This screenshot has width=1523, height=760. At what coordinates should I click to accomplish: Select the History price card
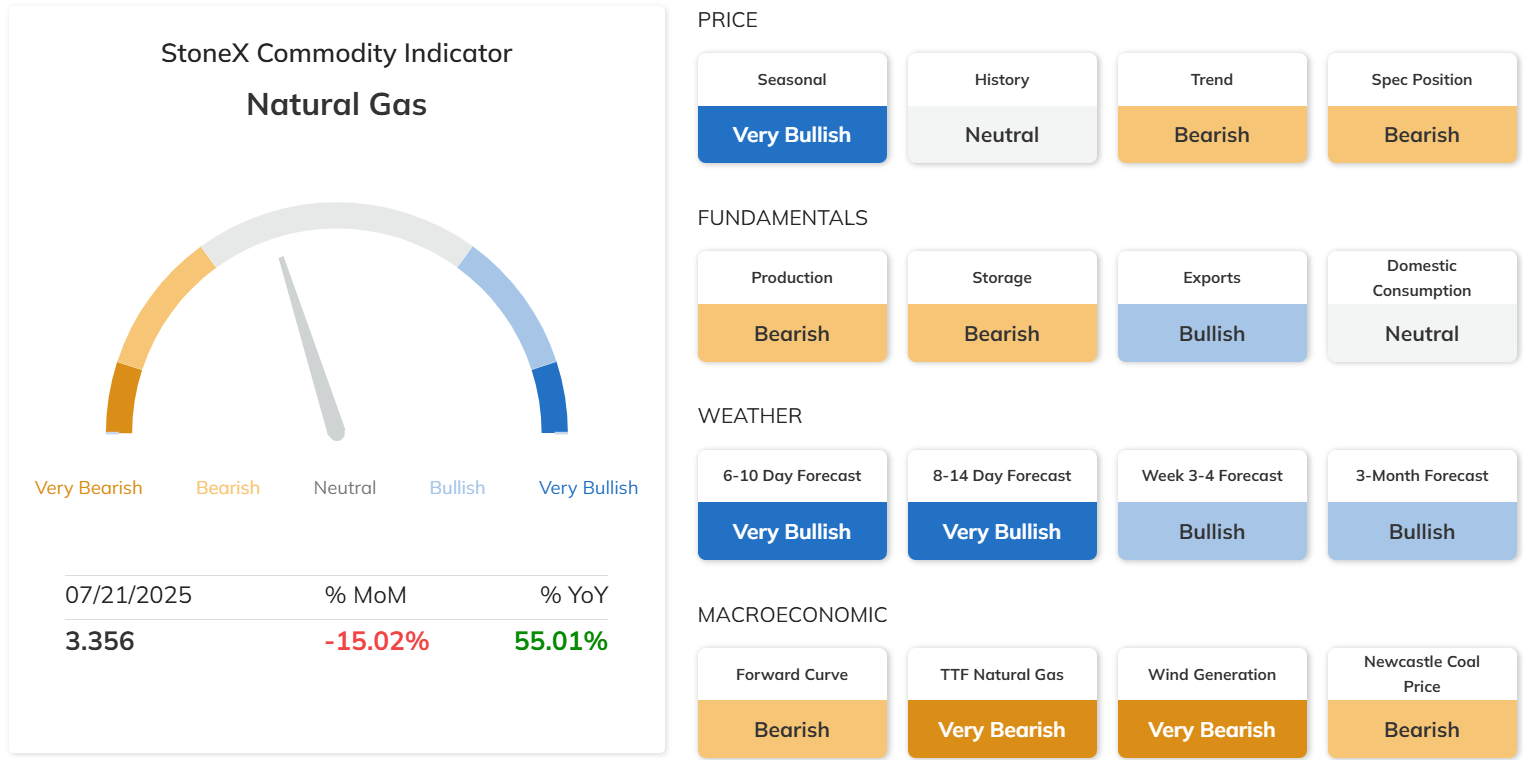click(1002, 108)
